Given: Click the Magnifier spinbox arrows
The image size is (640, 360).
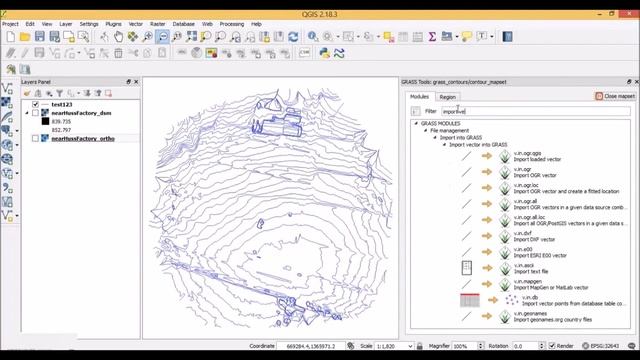Looking at the screenshot, I should (x=480, y=346).
